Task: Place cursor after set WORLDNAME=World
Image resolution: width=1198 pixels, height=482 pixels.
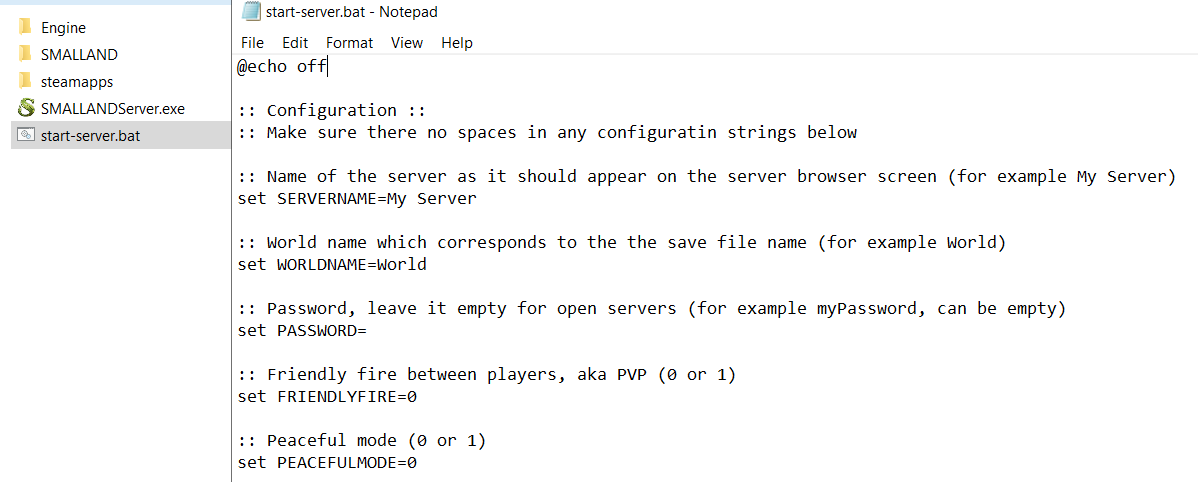Action: tap(427, 265)
